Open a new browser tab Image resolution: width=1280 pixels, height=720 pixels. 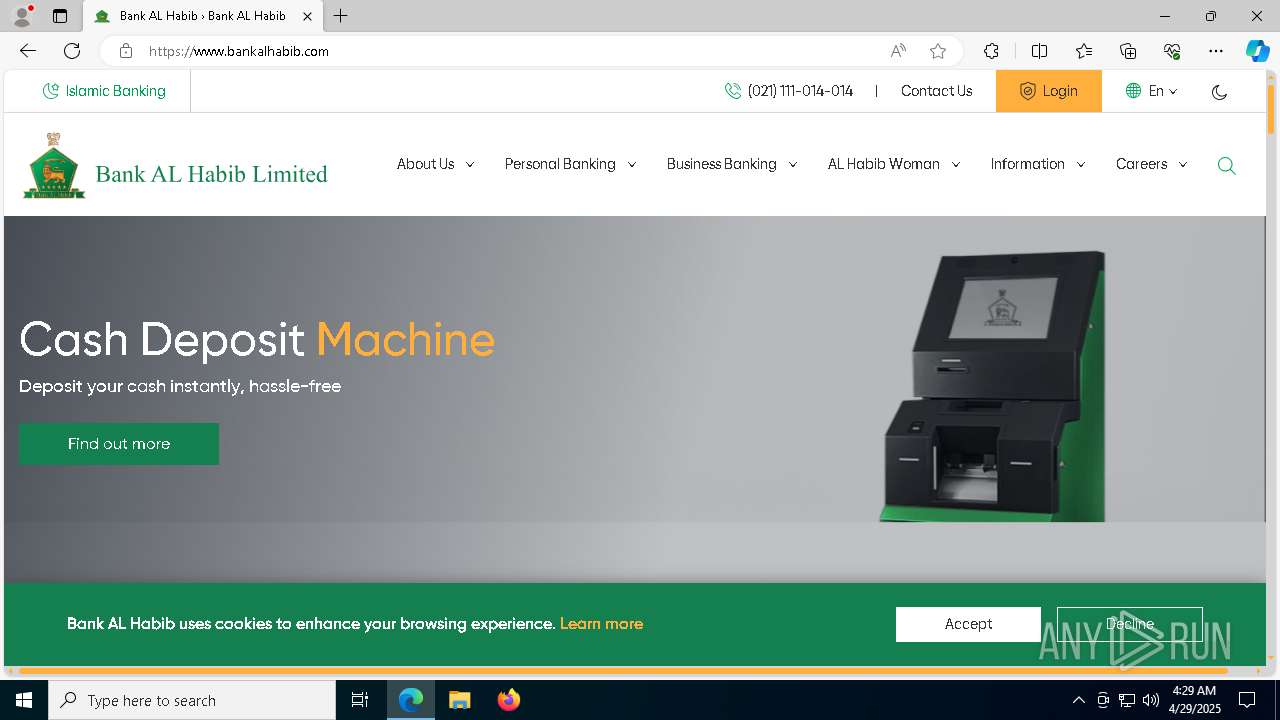[341, 16]
